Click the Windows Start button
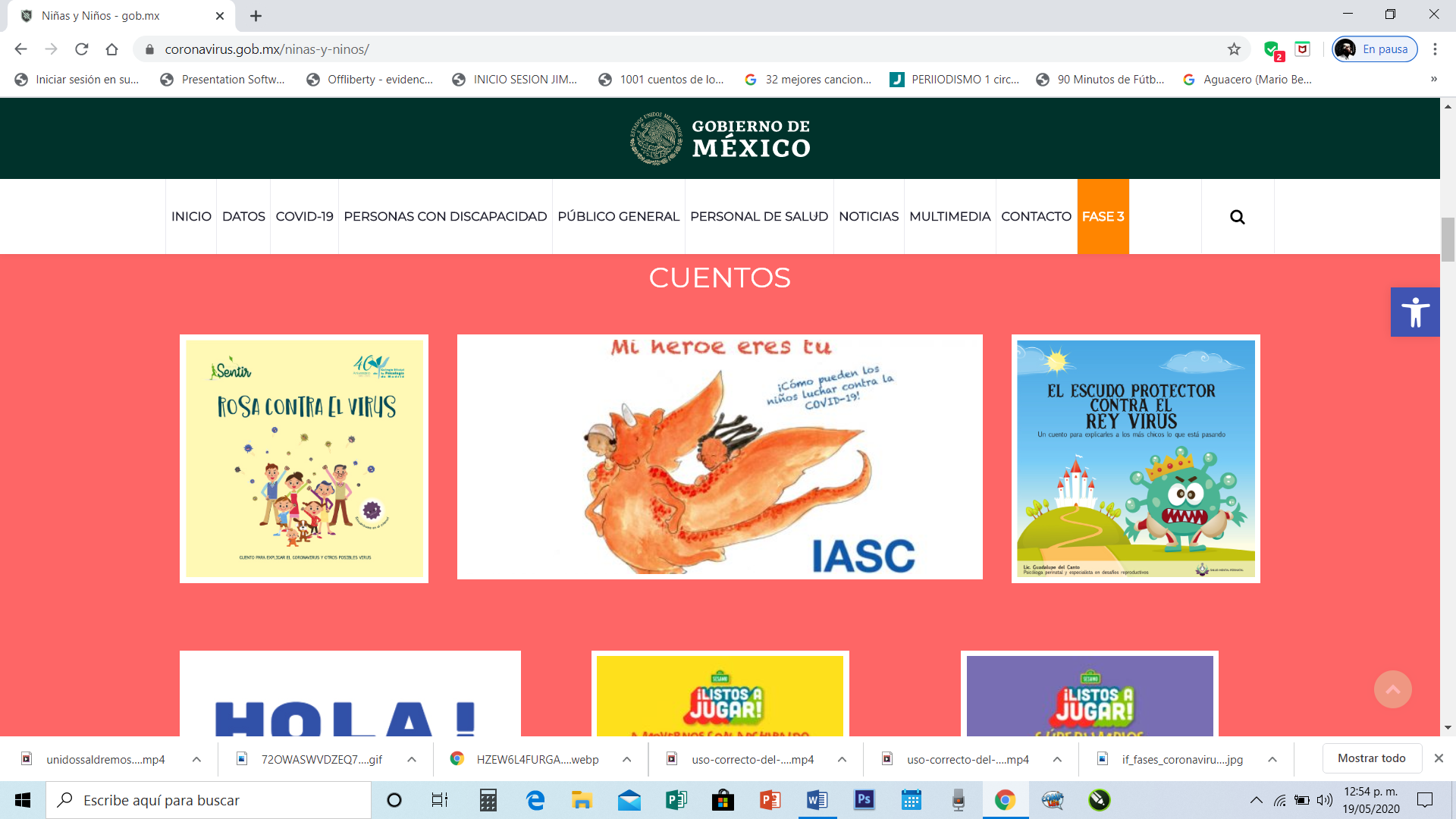1456x819 pixels. [x=23, y=800]
